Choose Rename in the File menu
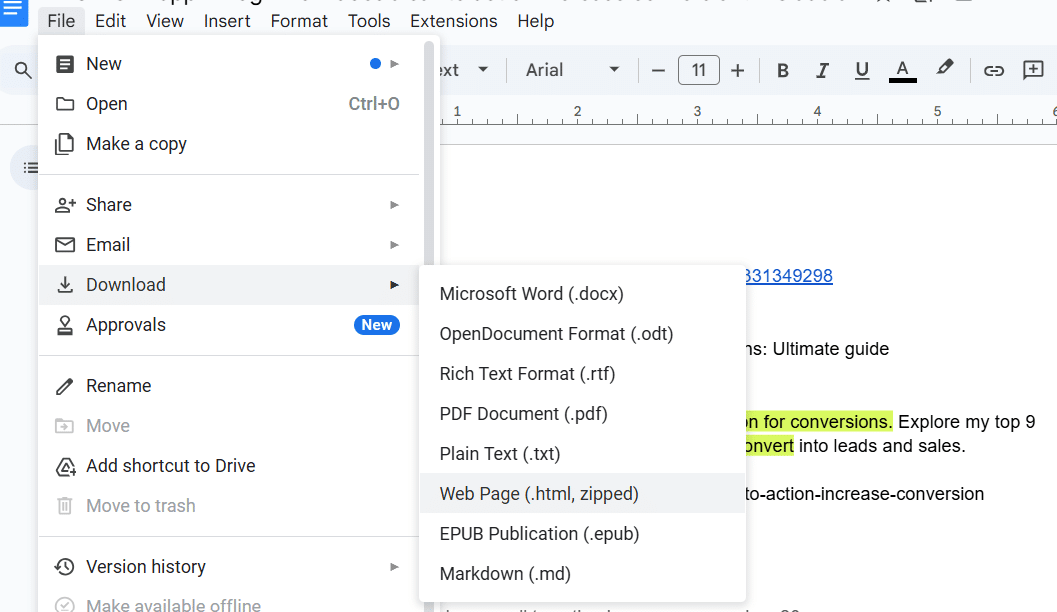The image size is (1057, 612). pos(229,386)
